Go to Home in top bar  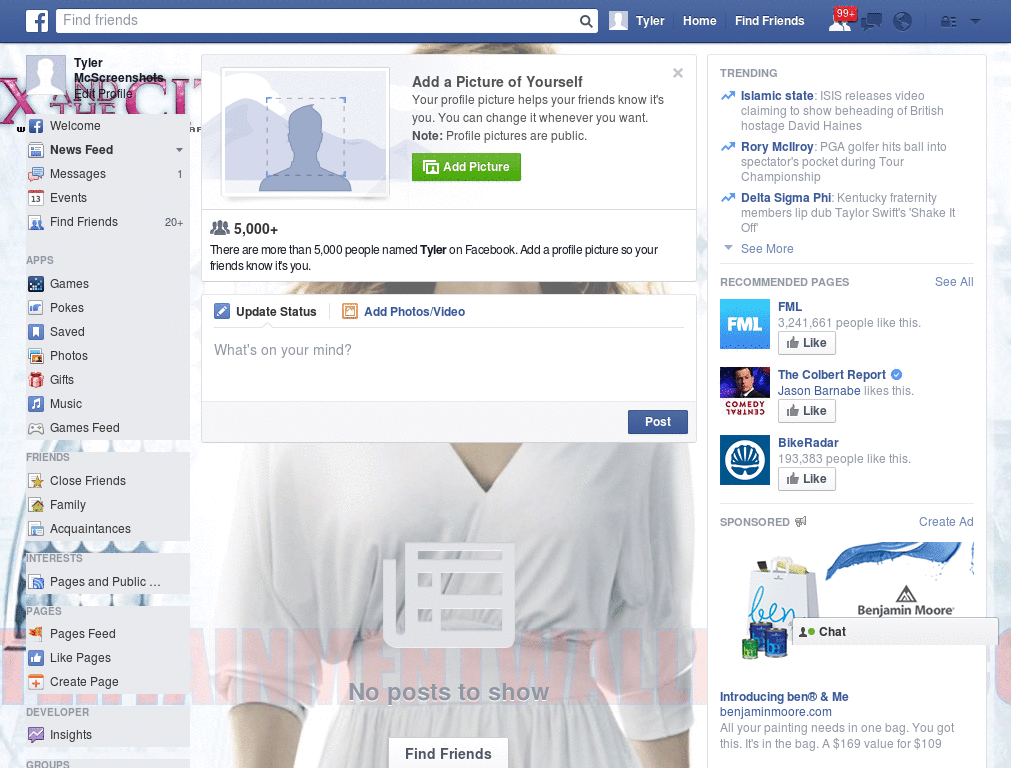click(699, 21)
